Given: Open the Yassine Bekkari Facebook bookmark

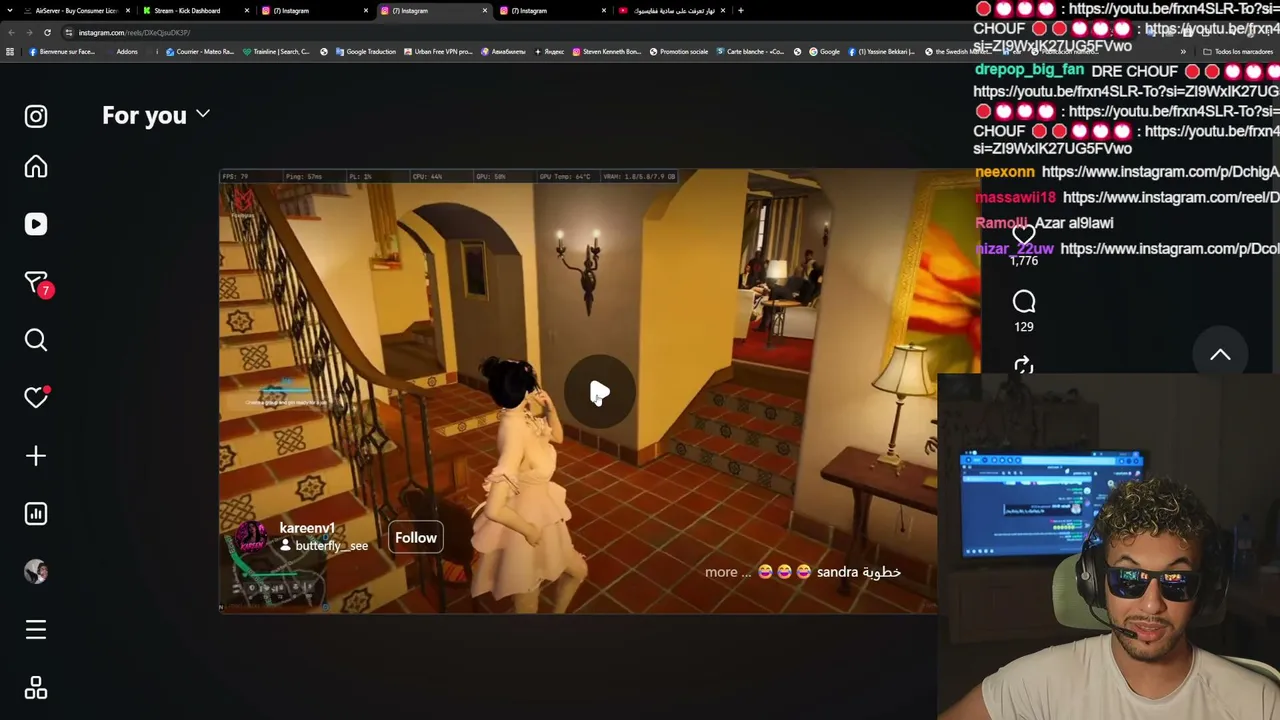Looking at the screenshot, I should (x=881, y=52).
